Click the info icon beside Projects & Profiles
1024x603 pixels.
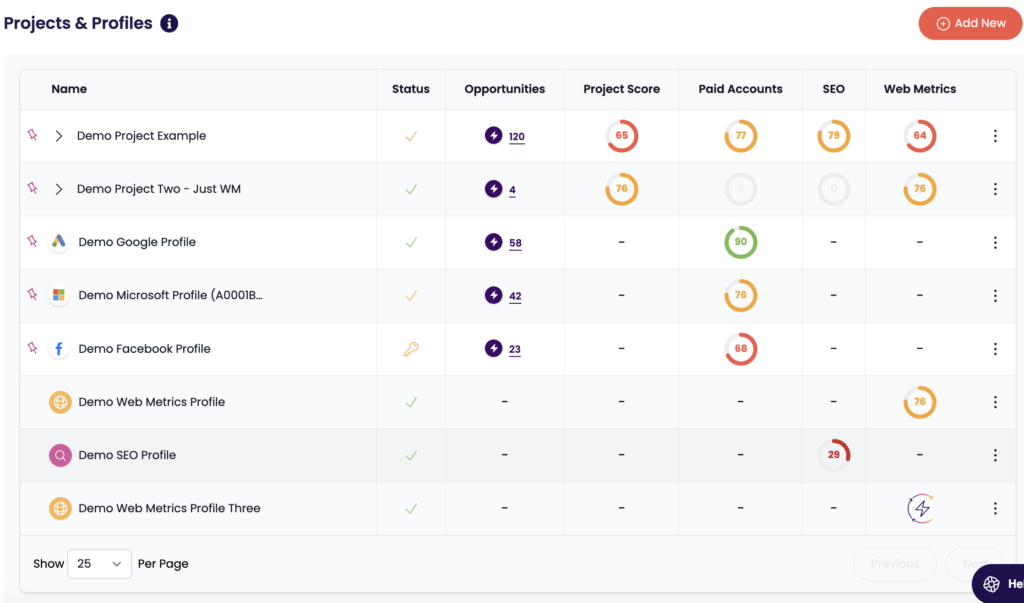click(169, 23)
